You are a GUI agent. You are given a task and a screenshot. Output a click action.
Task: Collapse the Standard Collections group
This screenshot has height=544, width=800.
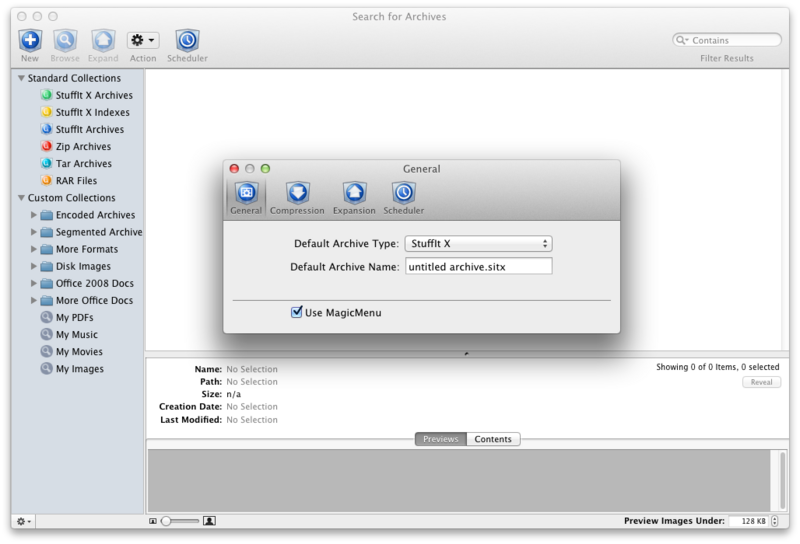(21, 78)
